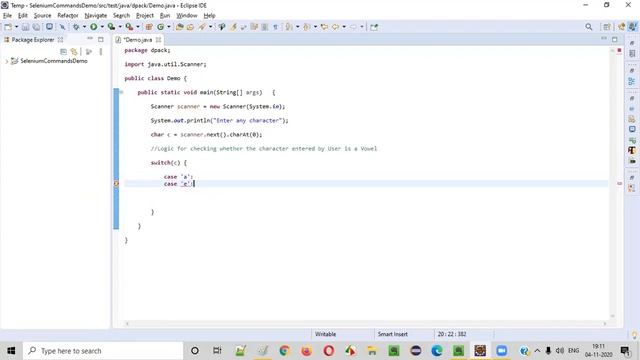Image resolution: width=640 pixels, height=360 pixels.
Task: Click the Type here to search box
Action: 103,351
